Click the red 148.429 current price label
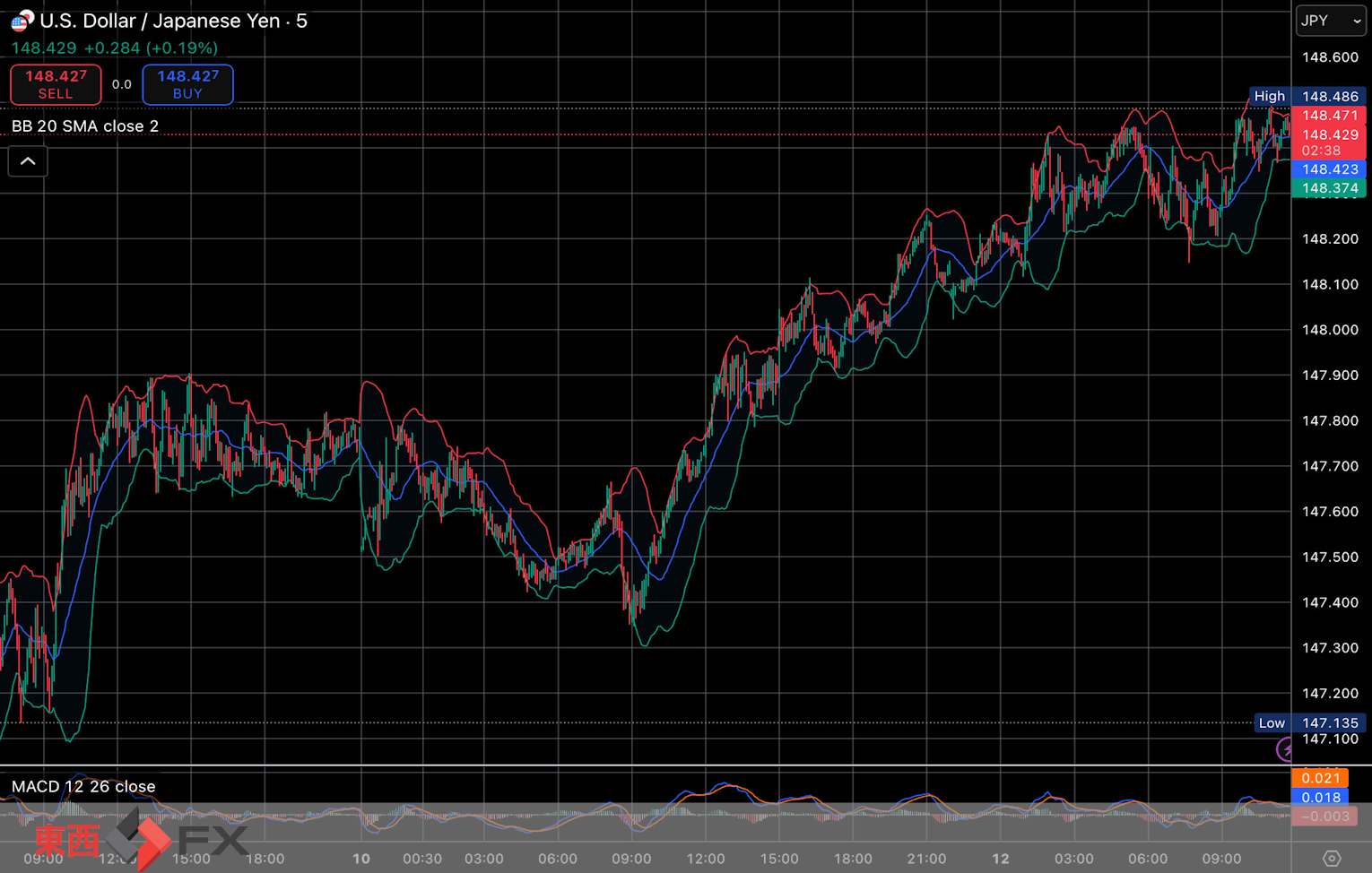The width and height of the screenshot is (1372, 873). (1329, 135)
